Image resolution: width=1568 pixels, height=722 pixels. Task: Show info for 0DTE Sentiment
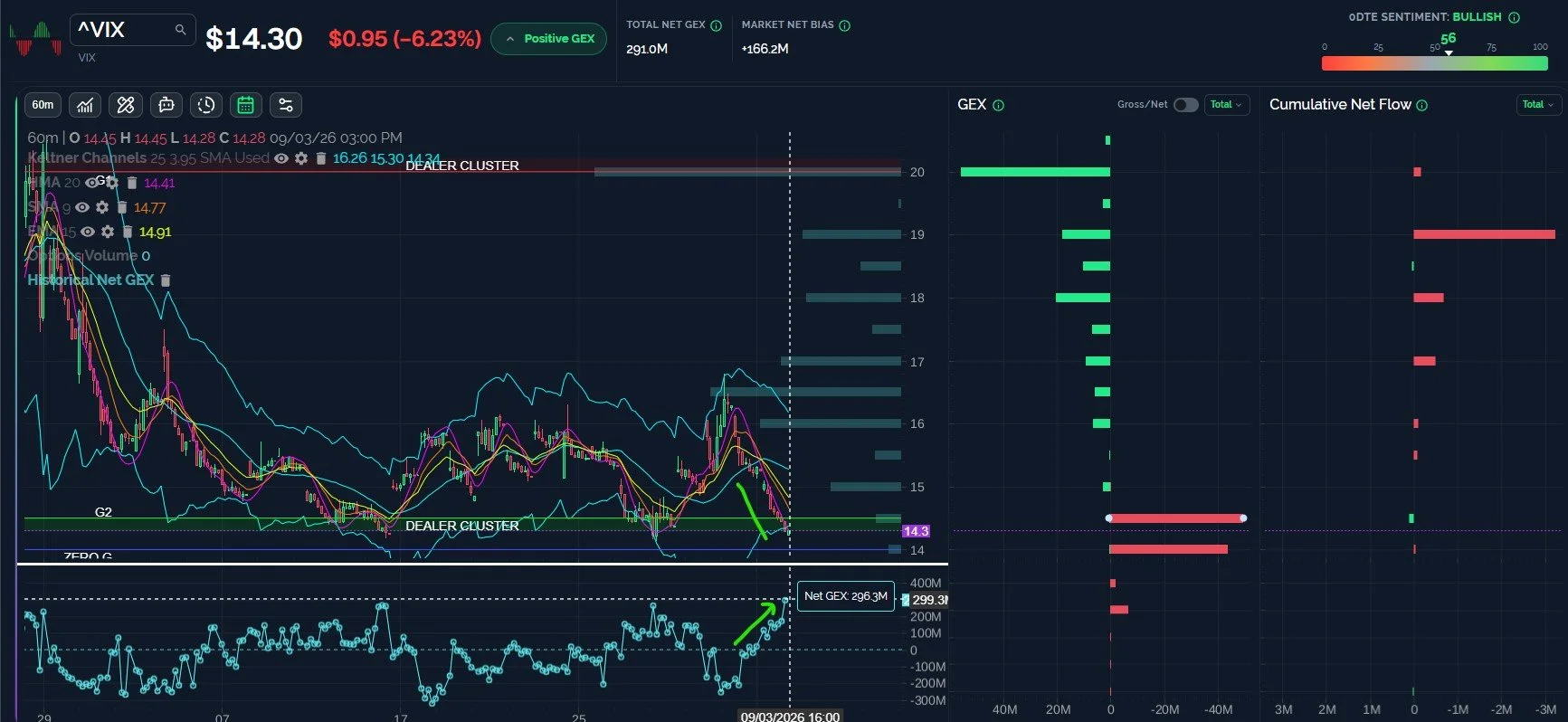pos(1514,17)
